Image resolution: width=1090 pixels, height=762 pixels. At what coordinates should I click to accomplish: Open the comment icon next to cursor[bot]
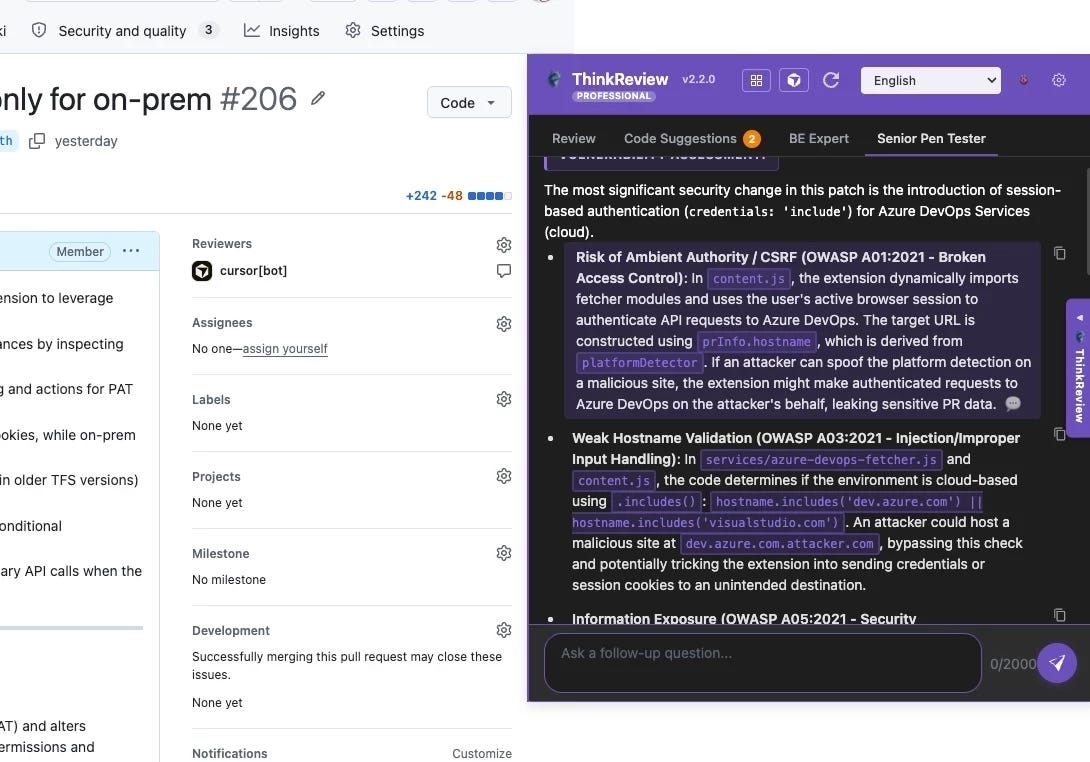coord(504,270)
